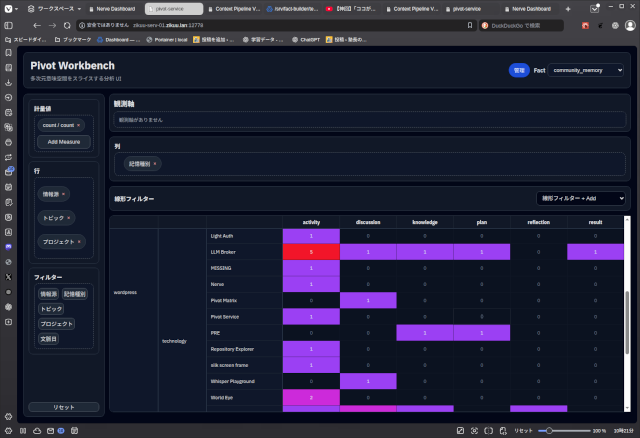The image size is (640, 438).
Task: Open the site security info icon
Action: tap(82, 25)
